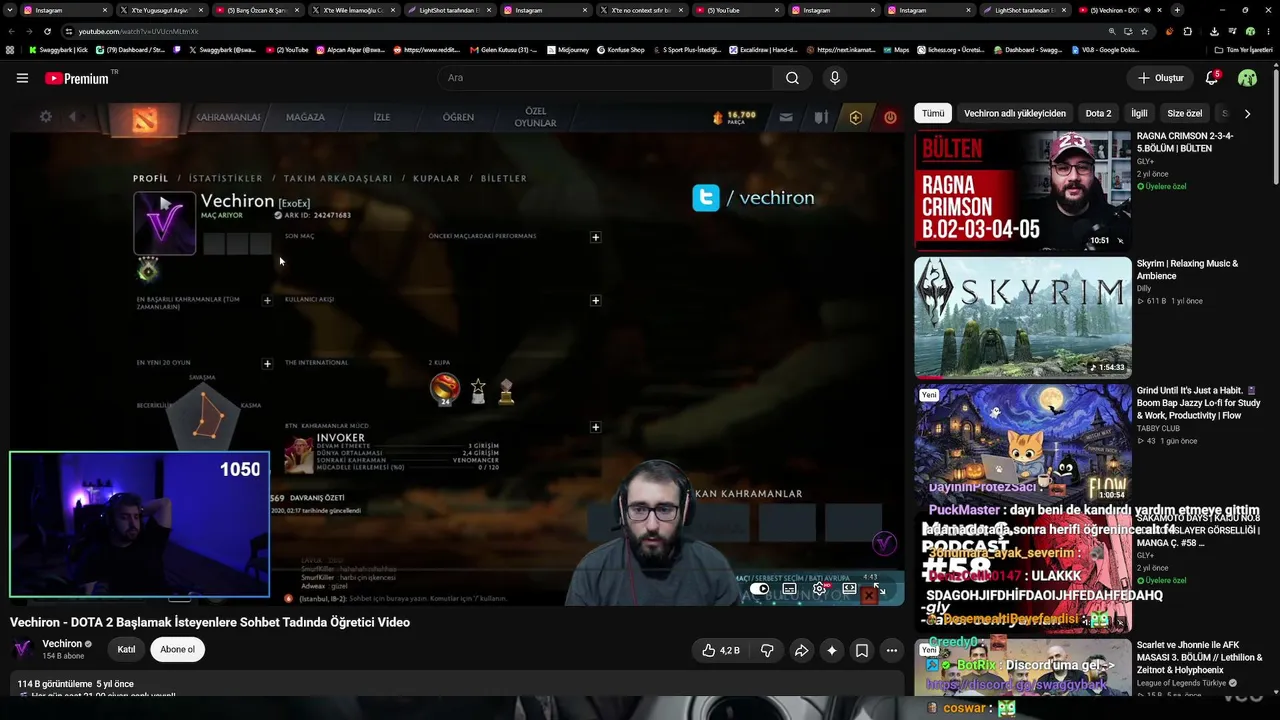Open a new browser tab

tap(1177, 10)
